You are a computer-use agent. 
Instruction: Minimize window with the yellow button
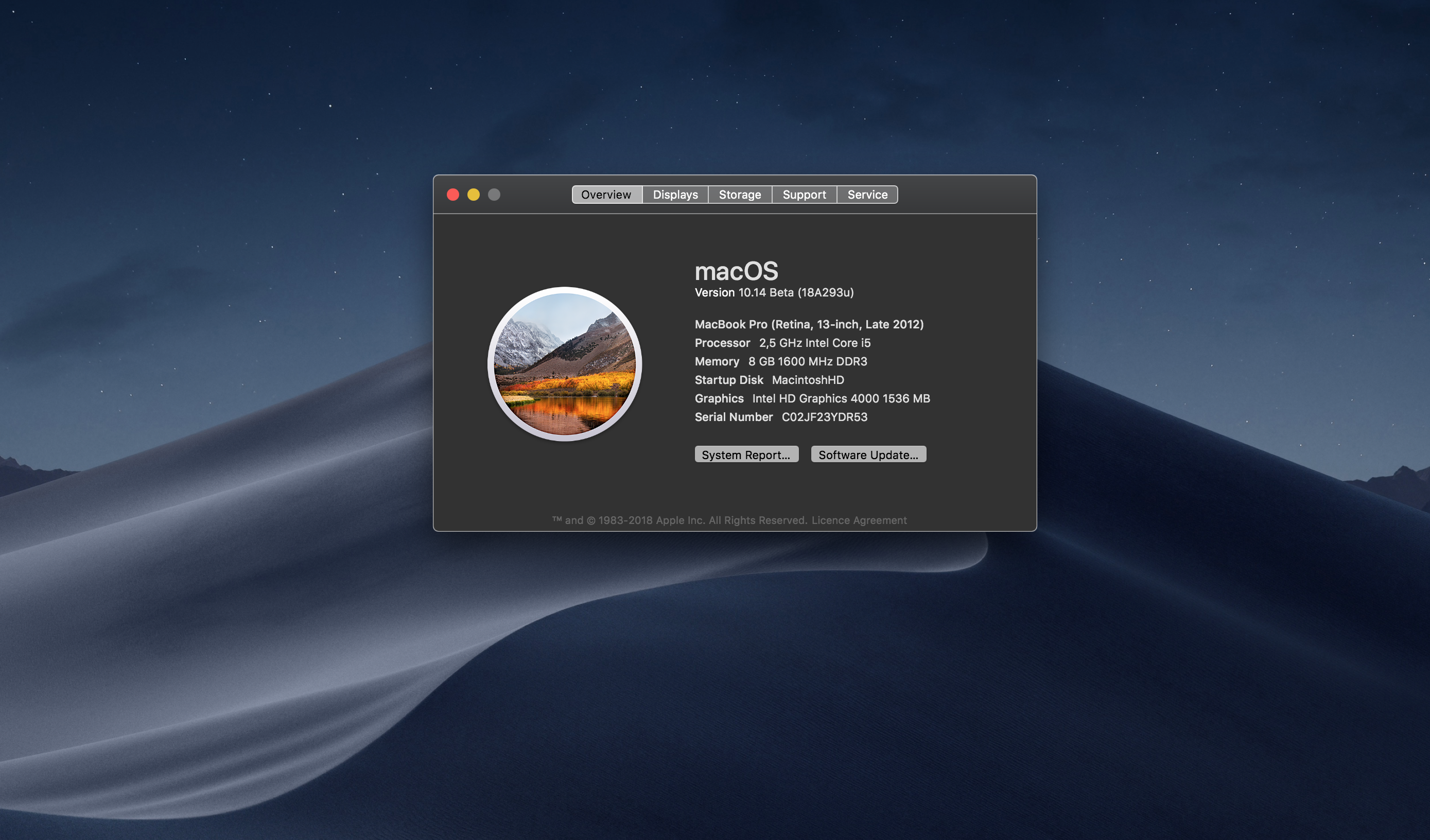click(473, 195)
